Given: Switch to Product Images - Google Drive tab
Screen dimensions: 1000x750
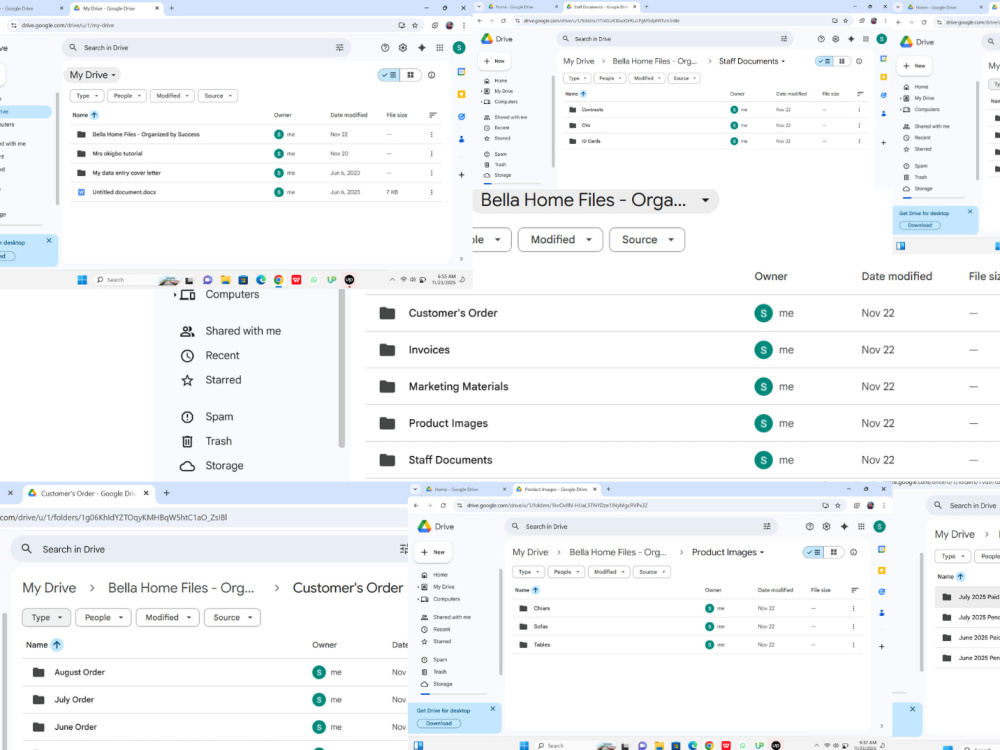Looking at the screenshot, I should [x=556, y=489].
